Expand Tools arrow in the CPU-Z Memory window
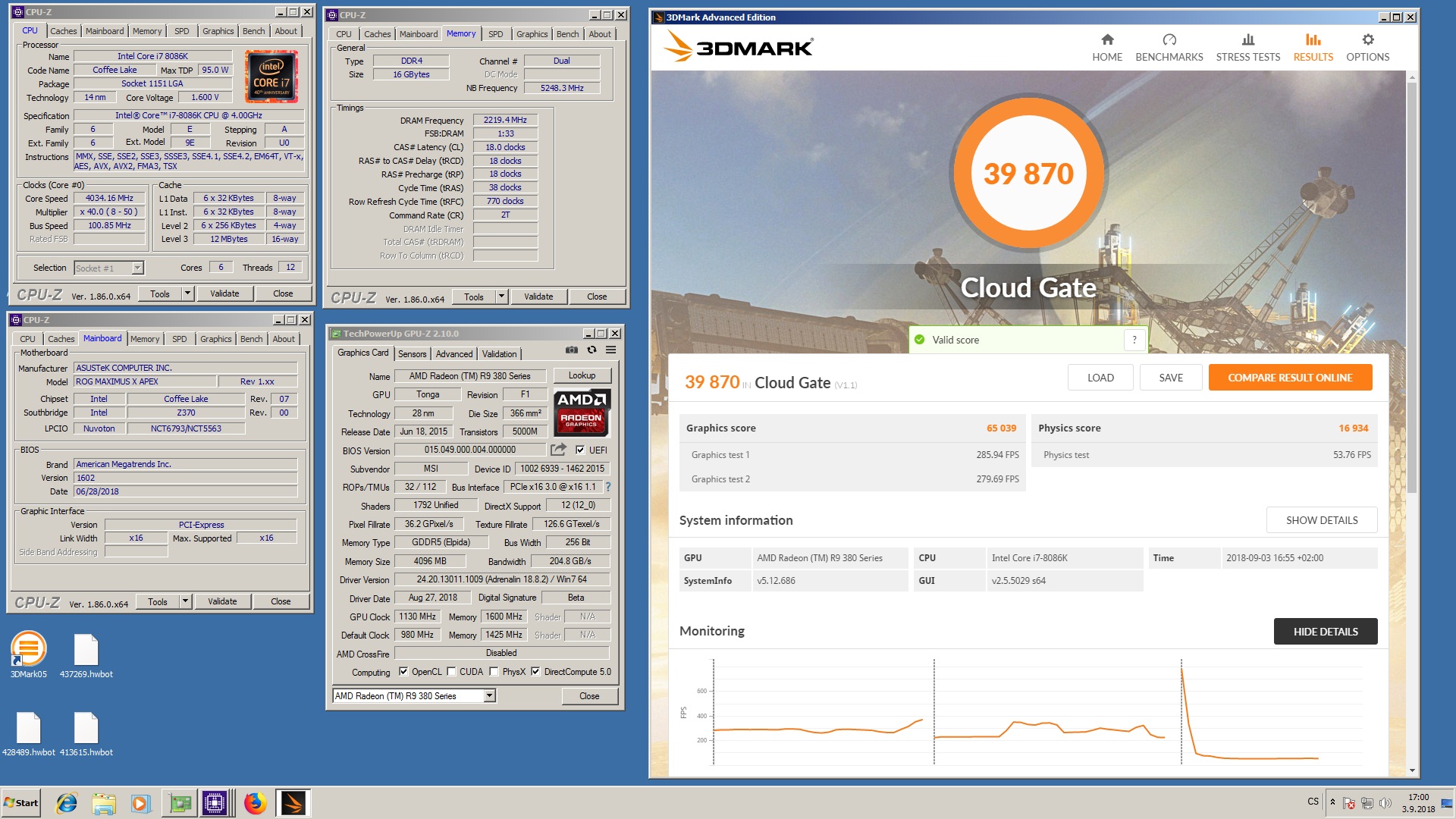1456x819 pixels. coord(501,297)
